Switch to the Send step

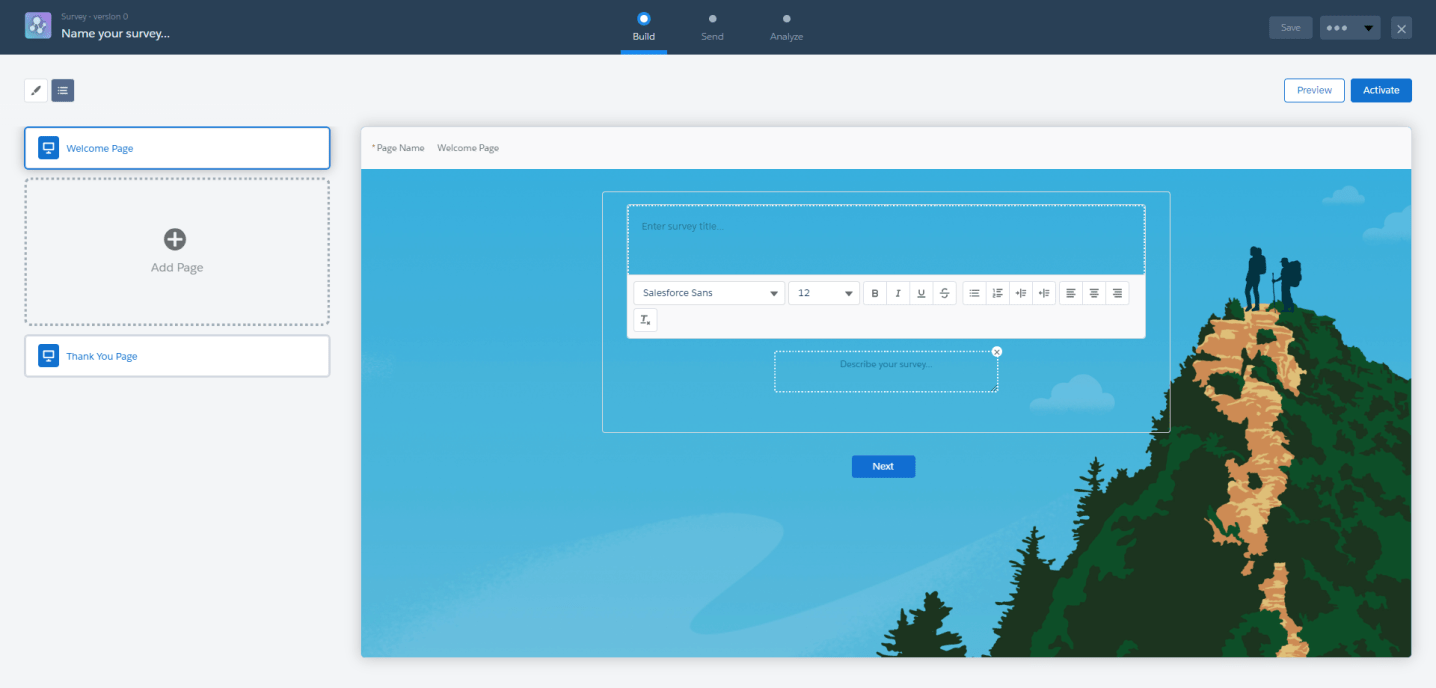click(712, 27)
